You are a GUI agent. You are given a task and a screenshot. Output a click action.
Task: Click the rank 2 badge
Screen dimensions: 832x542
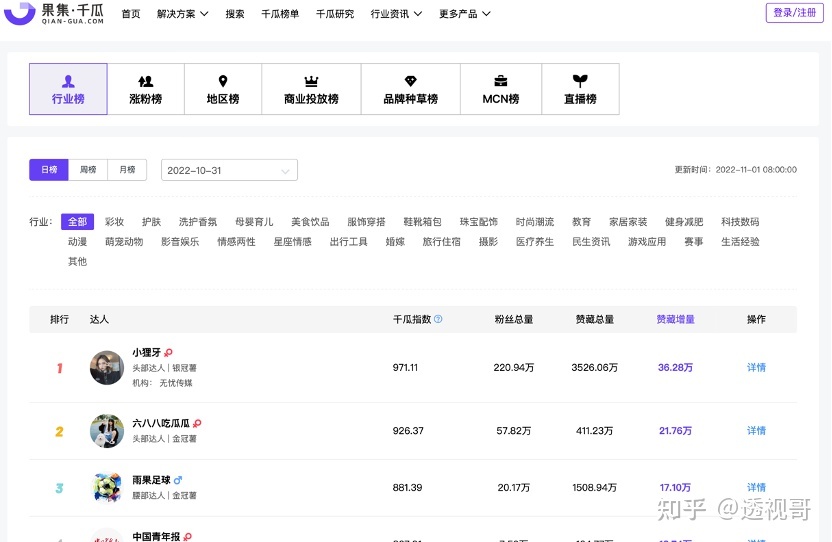tap(59, 432)
